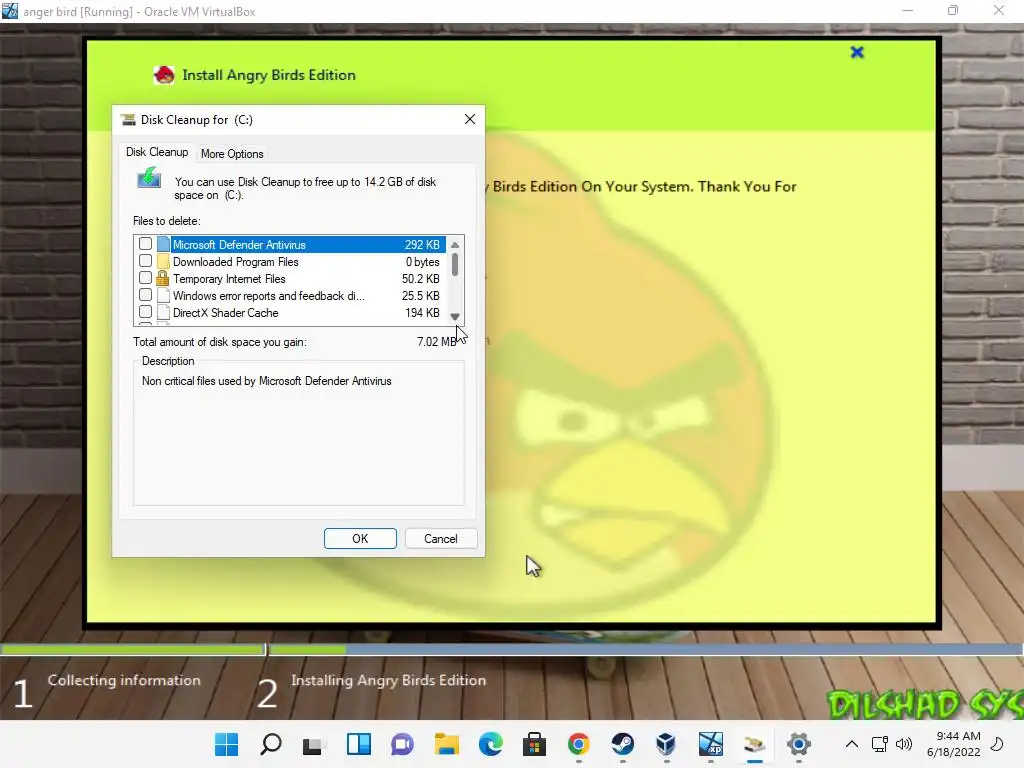1024x768 pixels.
Task: Open Steam from the taskbar
Action: tap(622, 744)
